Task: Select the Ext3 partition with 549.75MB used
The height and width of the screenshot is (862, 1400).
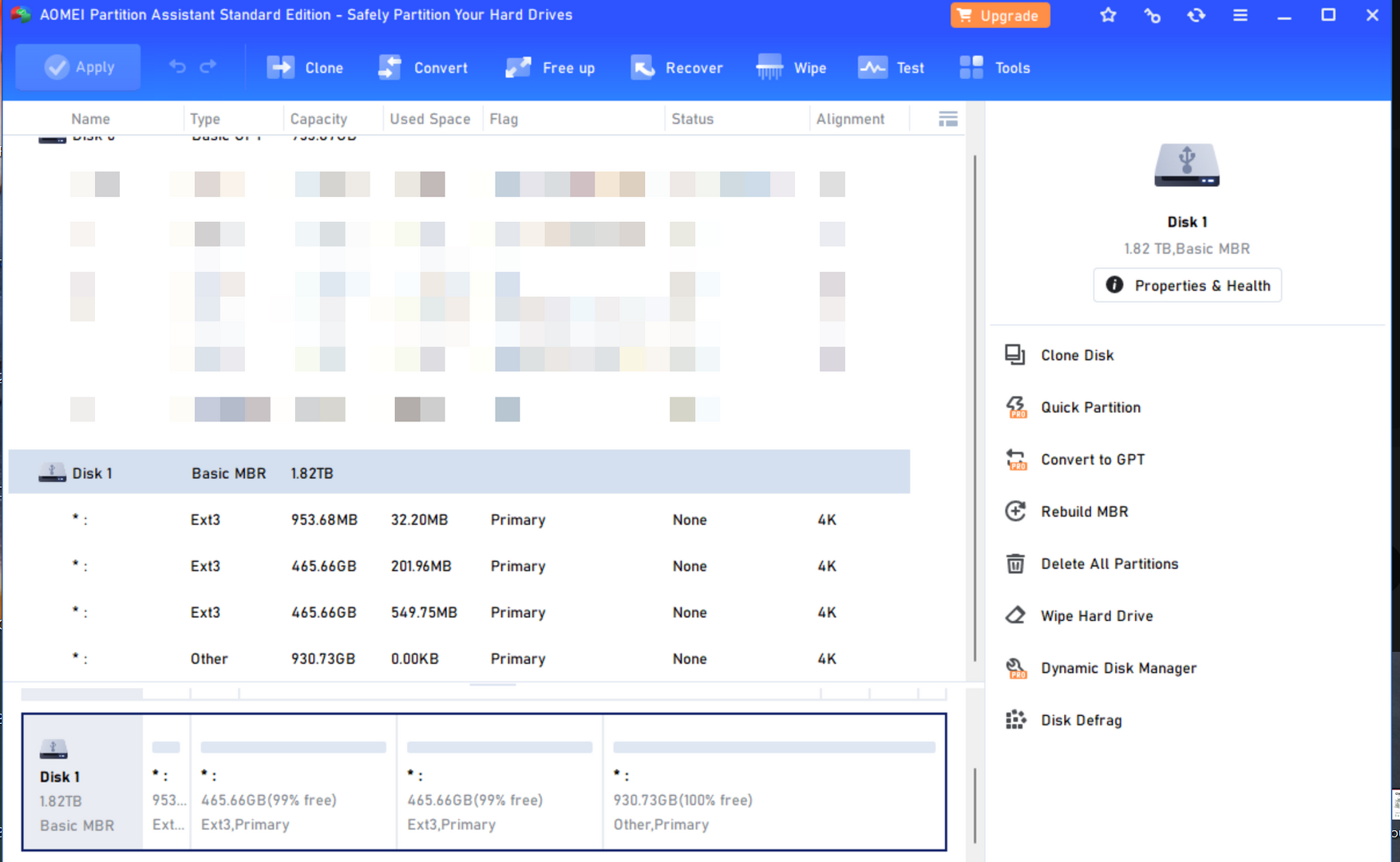Action: pyautogui.click(x=459, y=612)
